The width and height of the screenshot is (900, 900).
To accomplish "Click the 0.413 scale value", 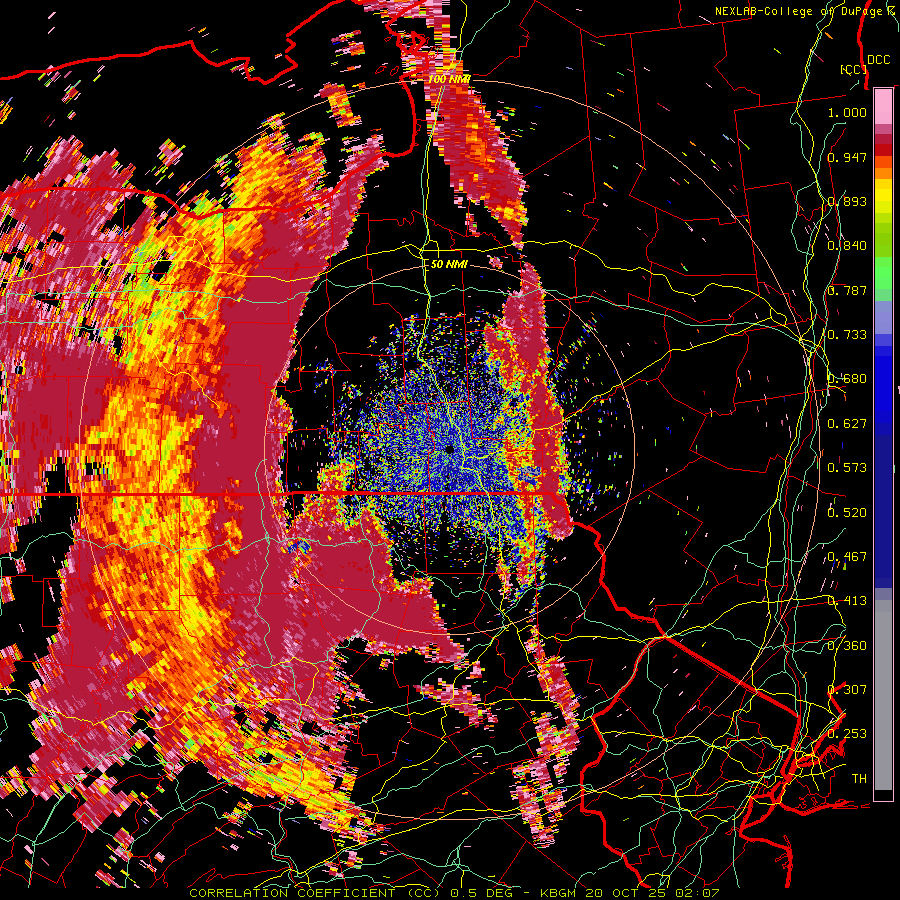I will (x=847, y=600).
